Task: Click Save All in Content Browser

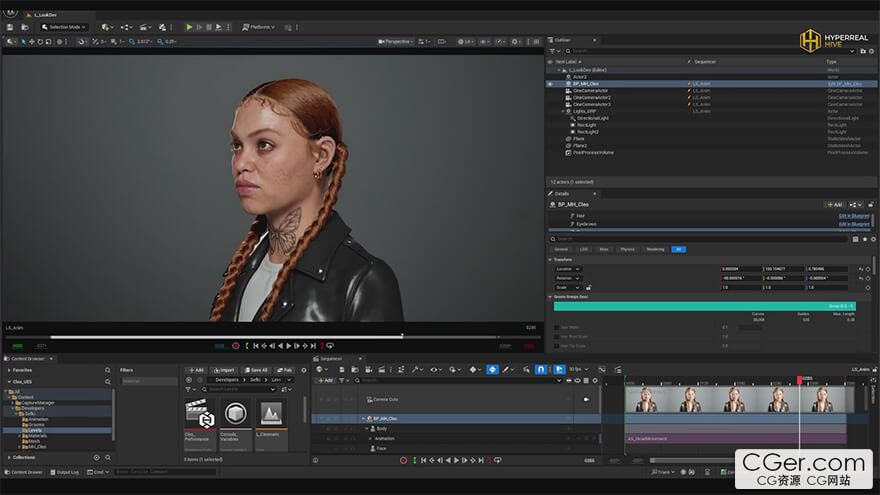Action: (255, 369)
